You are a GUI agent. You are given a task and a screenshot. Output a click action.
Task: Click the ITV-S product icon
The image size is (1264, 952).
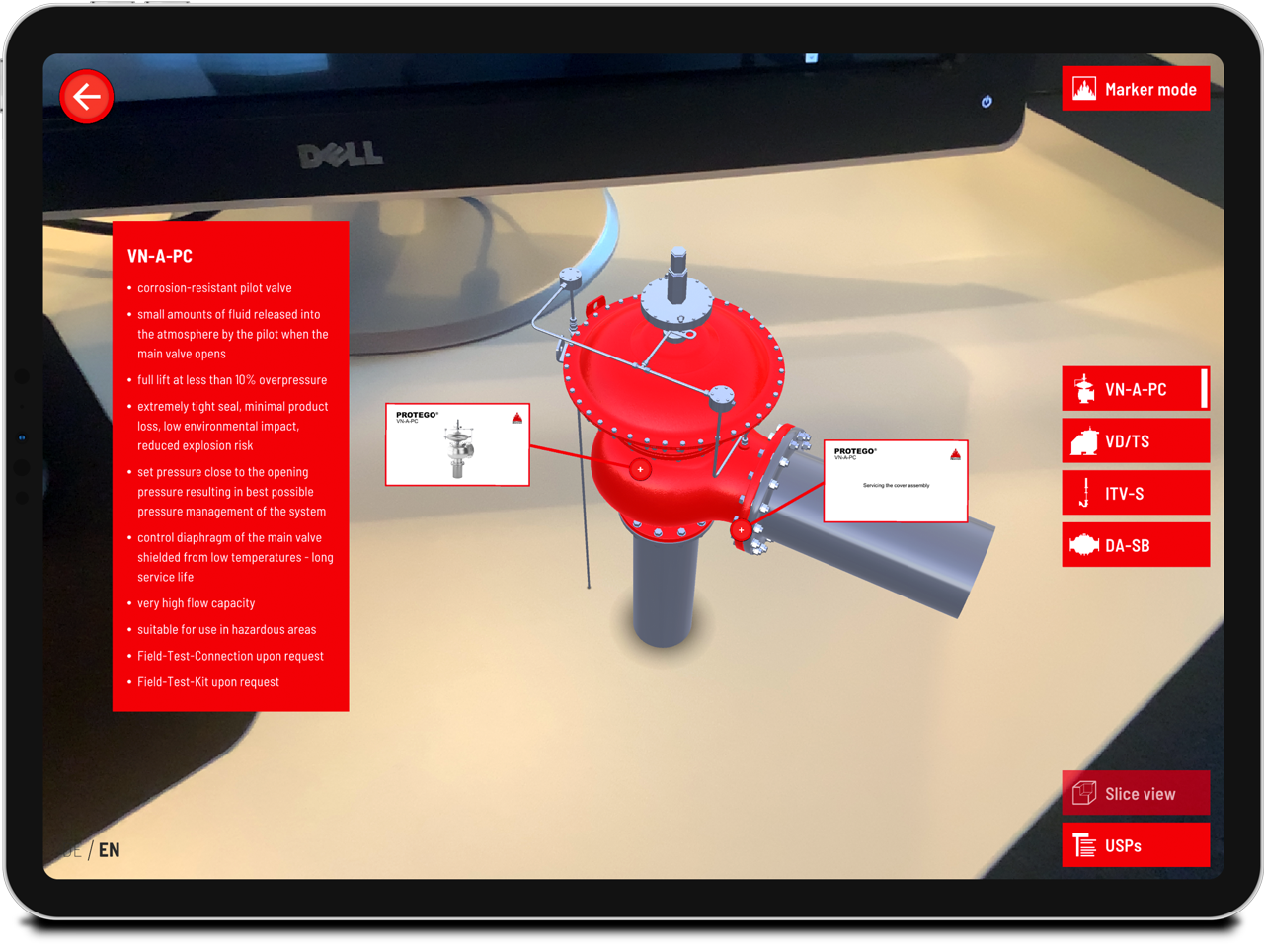click(1084, 493)
